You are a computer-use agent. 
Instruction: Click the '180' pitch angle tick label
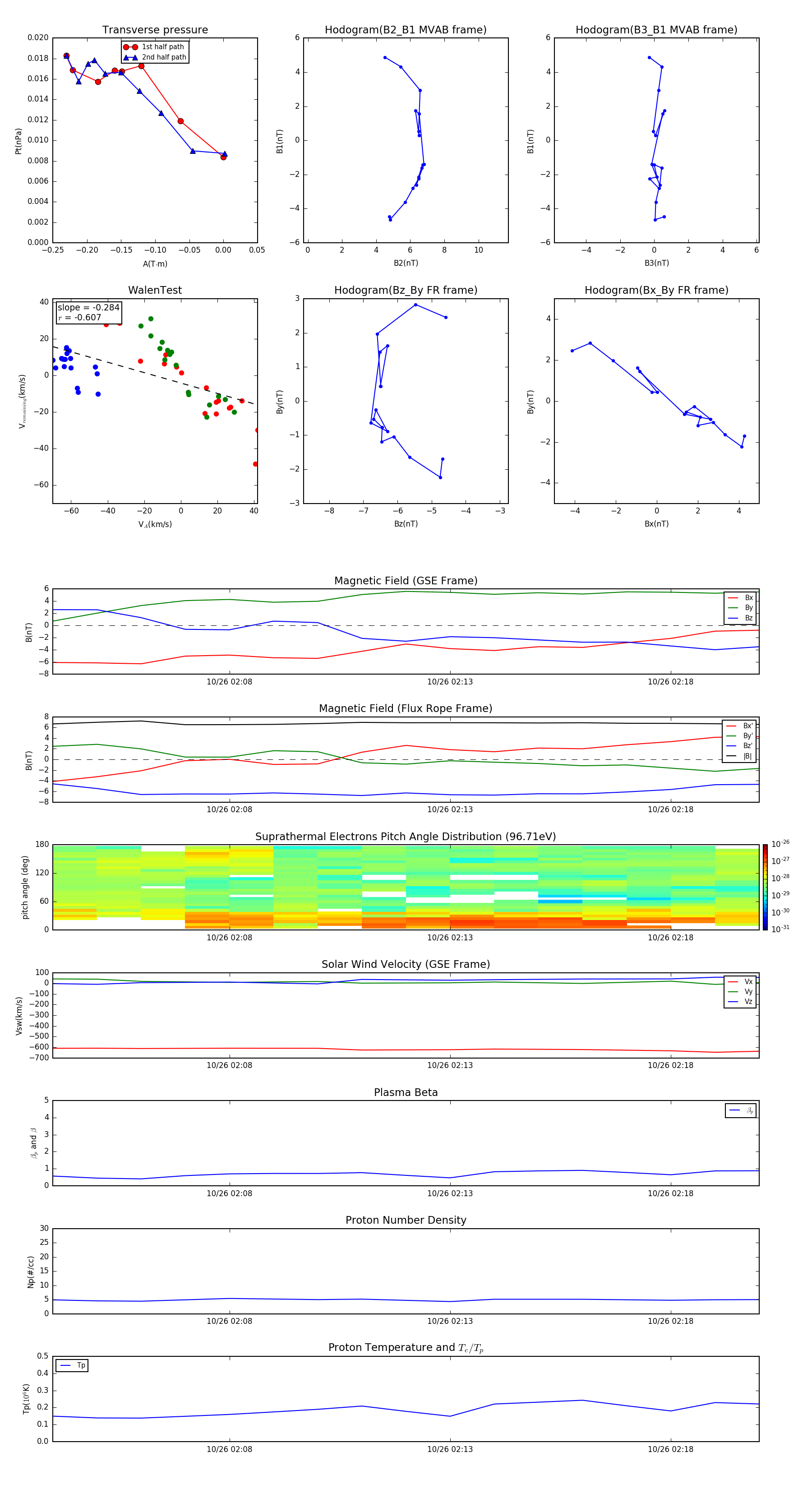click(x=42, y=845)
